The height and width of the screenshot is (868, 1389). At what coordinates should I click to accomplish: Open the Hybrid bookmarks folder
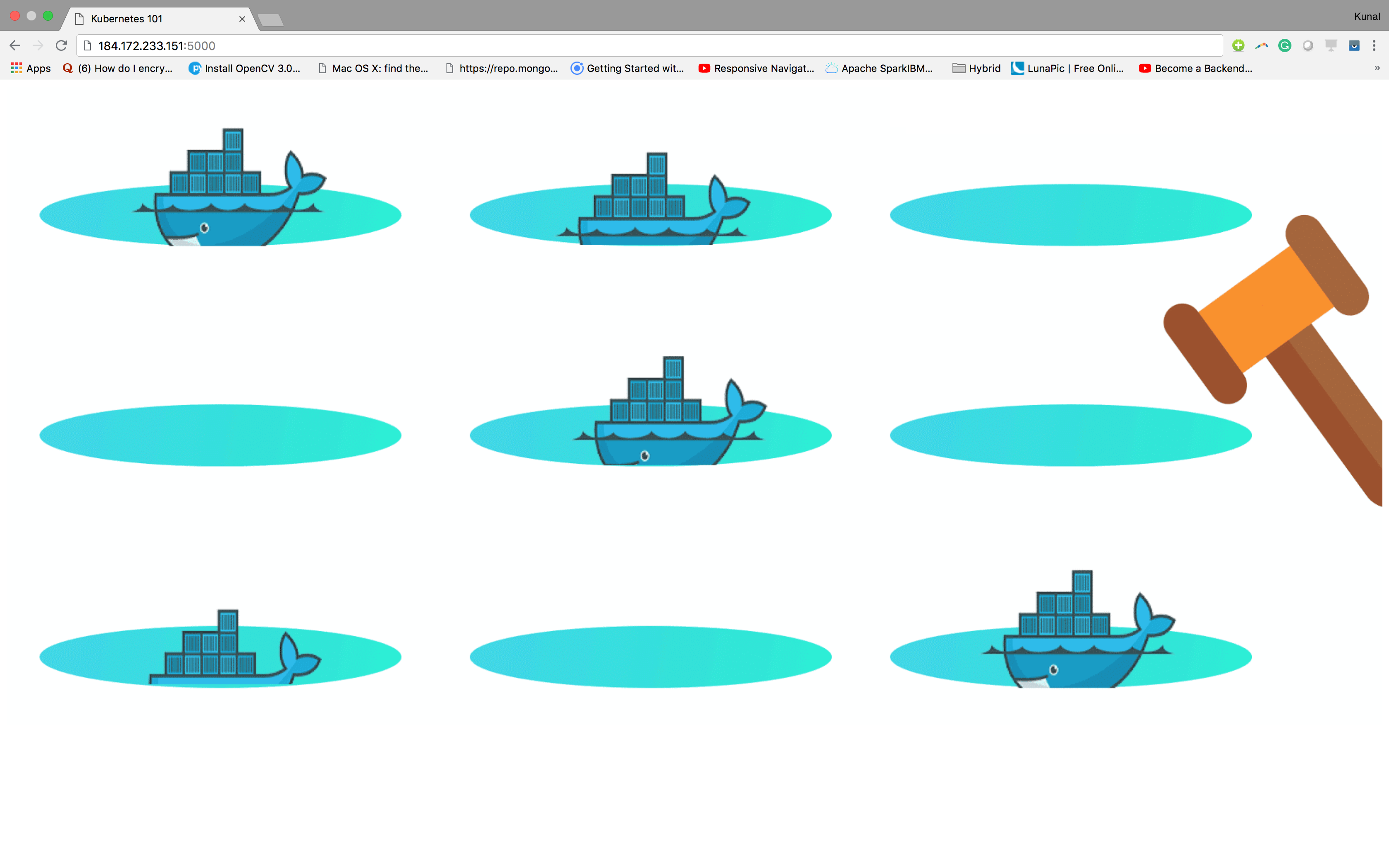click(x=976, y=68)
